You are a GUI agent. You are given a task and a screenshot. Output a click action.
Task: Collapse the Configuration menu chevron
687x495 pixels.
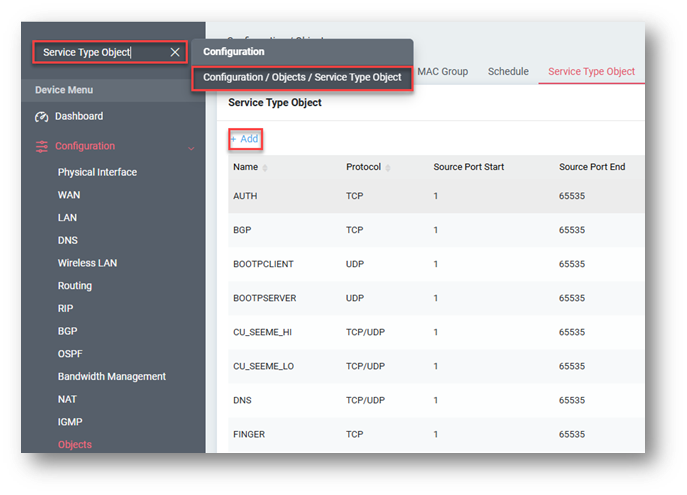pos(191,148)
